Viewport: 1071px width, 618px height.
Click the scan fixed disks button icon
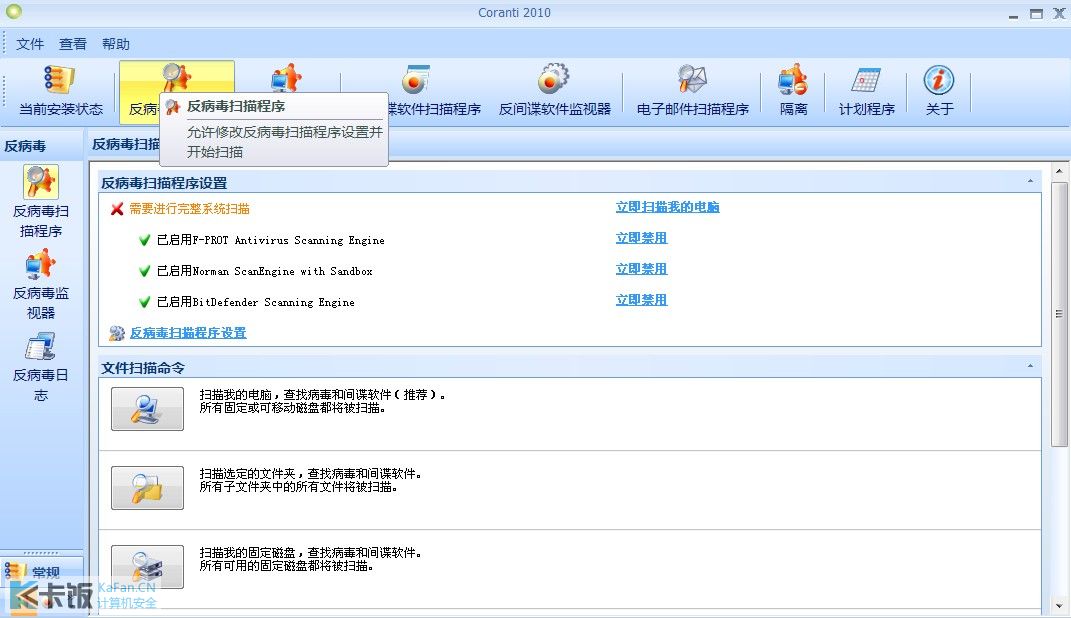[148, 566]
